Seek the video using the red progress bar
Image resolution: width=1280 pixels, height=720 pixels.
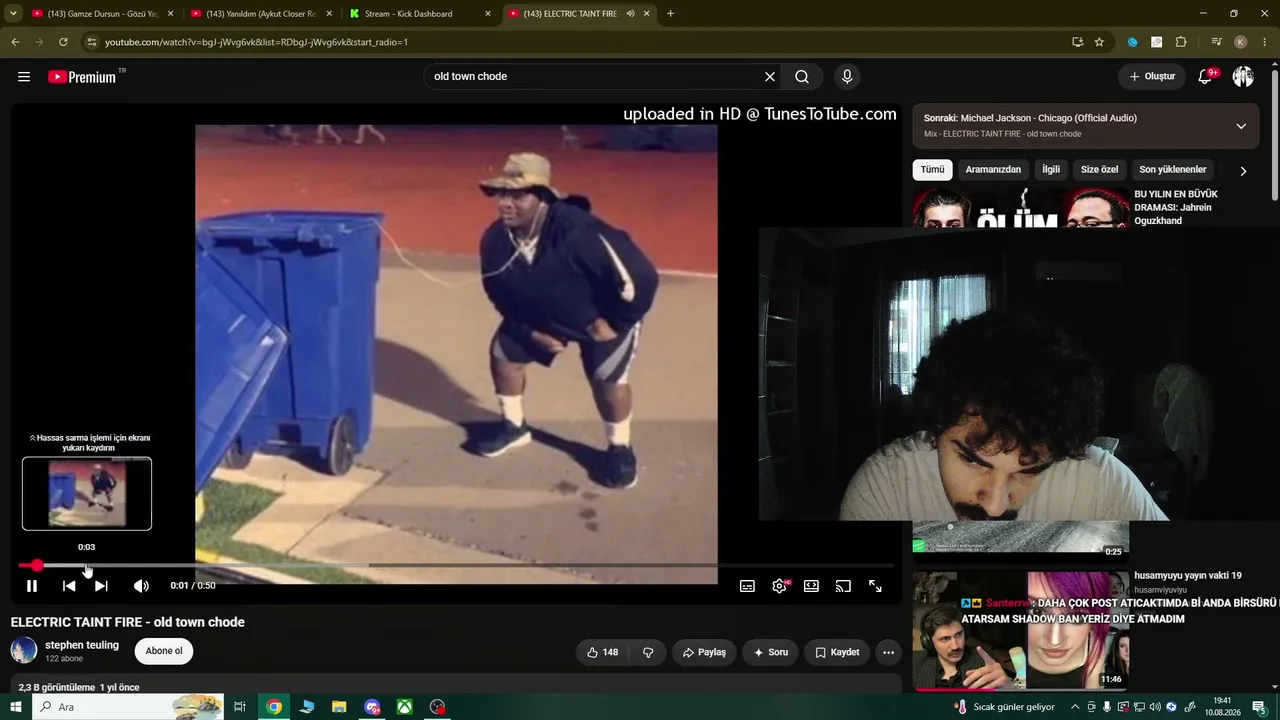click(x=456, y=566)
